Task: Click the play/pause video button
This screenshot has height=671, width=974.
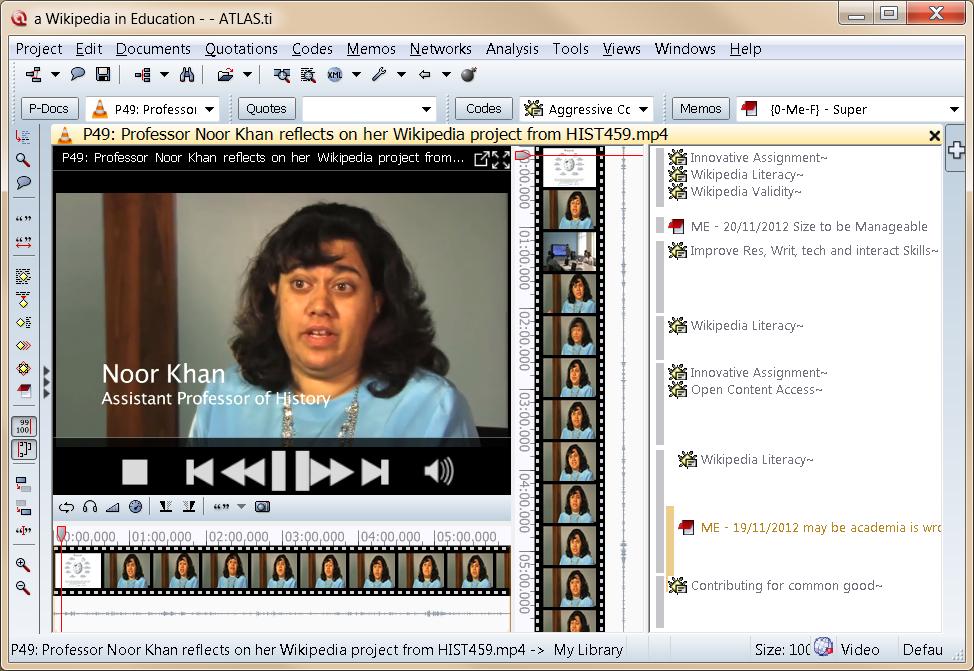Action: (x=291, y=471)
